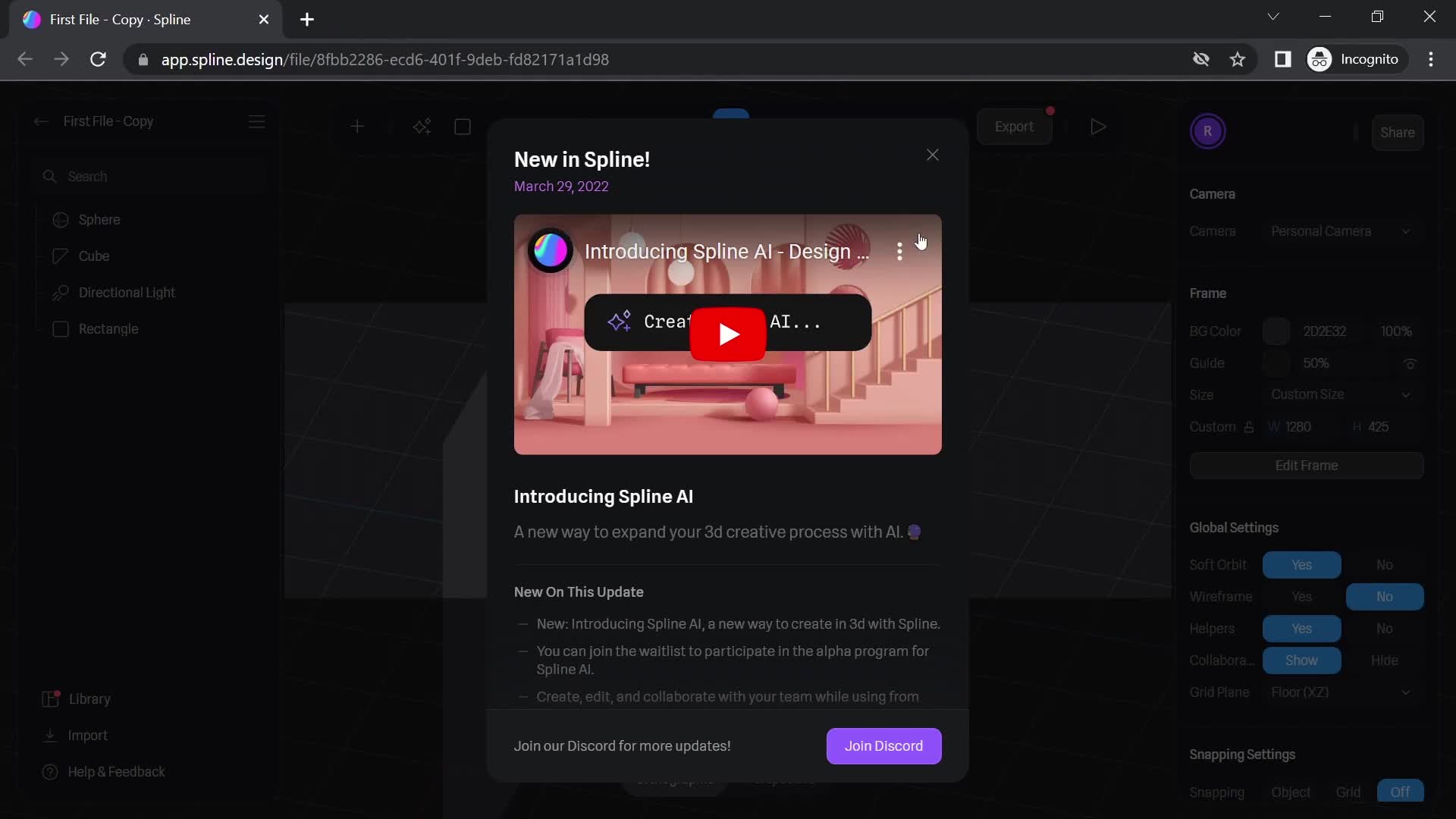Screen dimensions: 1456x819
Task: Click the Library icon in left panel
Action: [x=51, y=698]
